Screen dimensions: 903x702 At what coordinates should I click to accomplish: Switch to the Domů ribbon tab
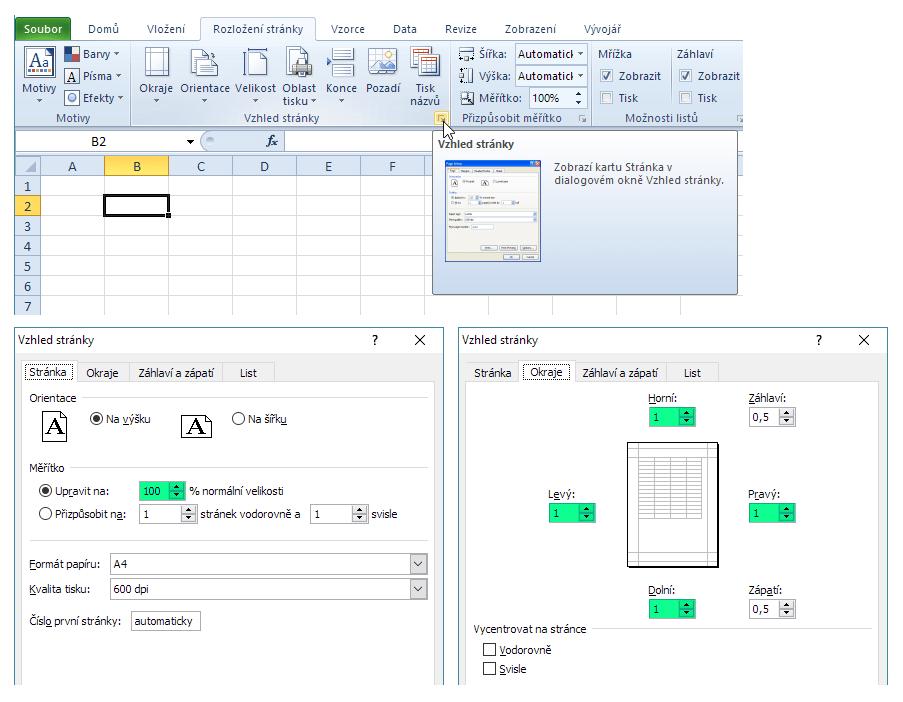click(x=103, y=29)
